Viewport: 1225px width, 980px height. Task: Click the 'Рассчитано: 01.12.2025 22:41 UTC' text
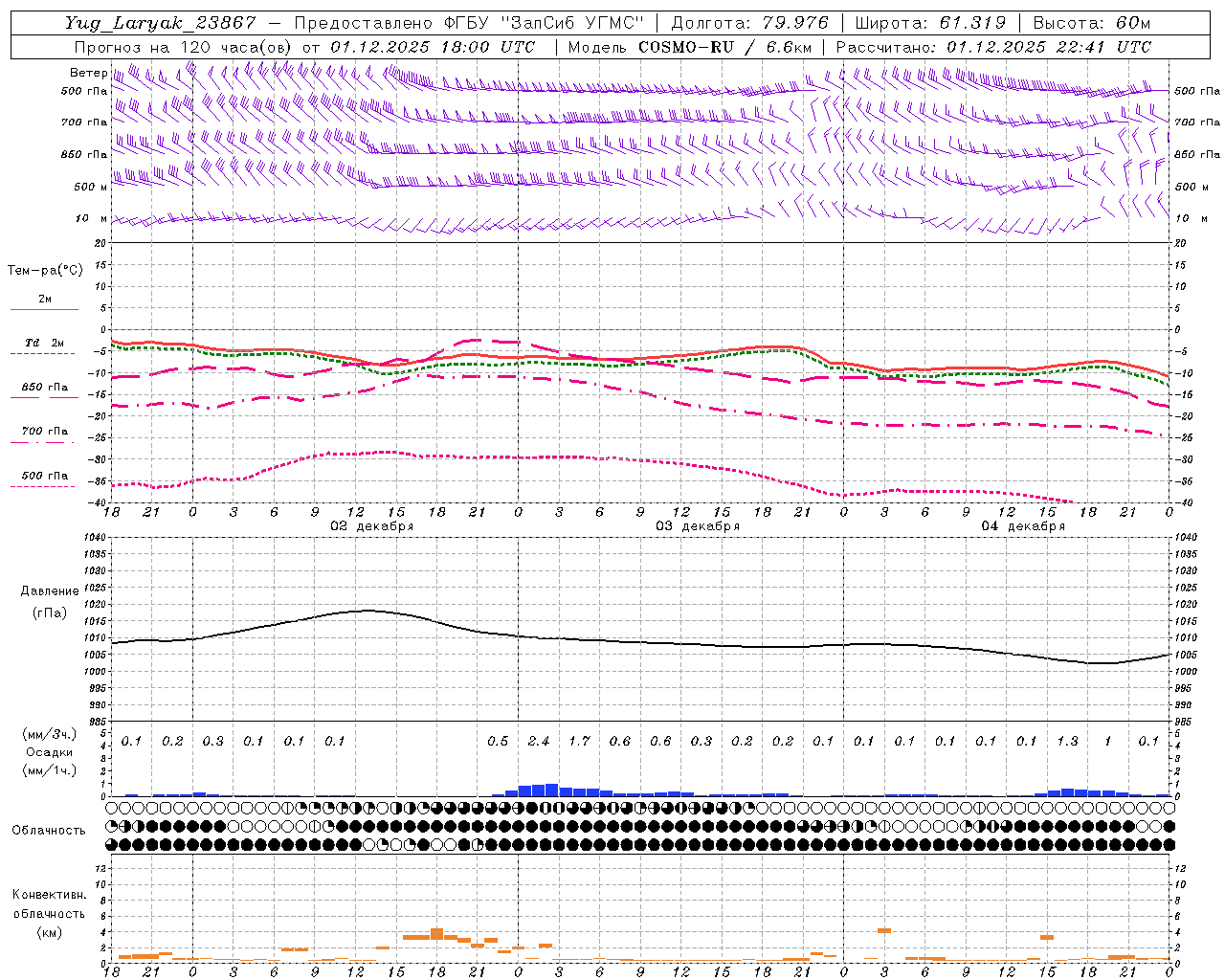[993, 47]
